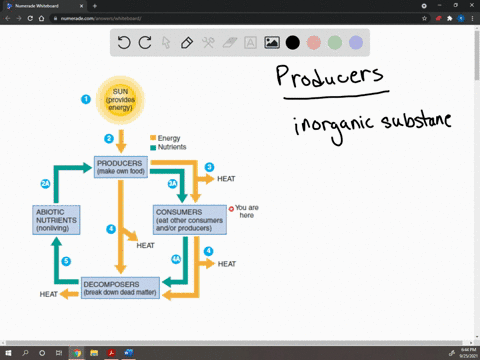Screen dimensions: 480x360
Task: Open the extensions puzzle icon
Action: (x=449, y=18)
